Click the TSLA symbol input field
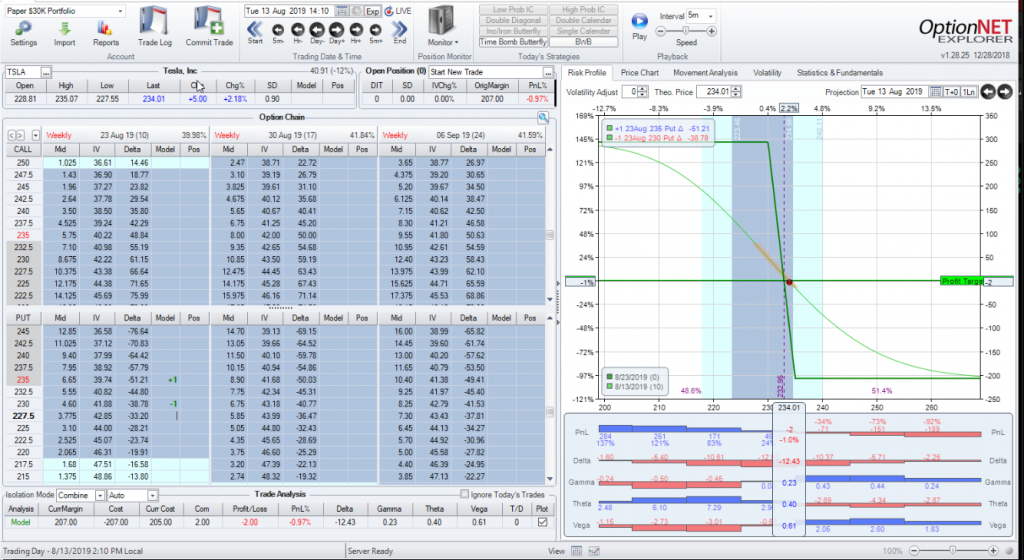The height and width of the screenshot is (560, 1024). click(x=23, y=72)
